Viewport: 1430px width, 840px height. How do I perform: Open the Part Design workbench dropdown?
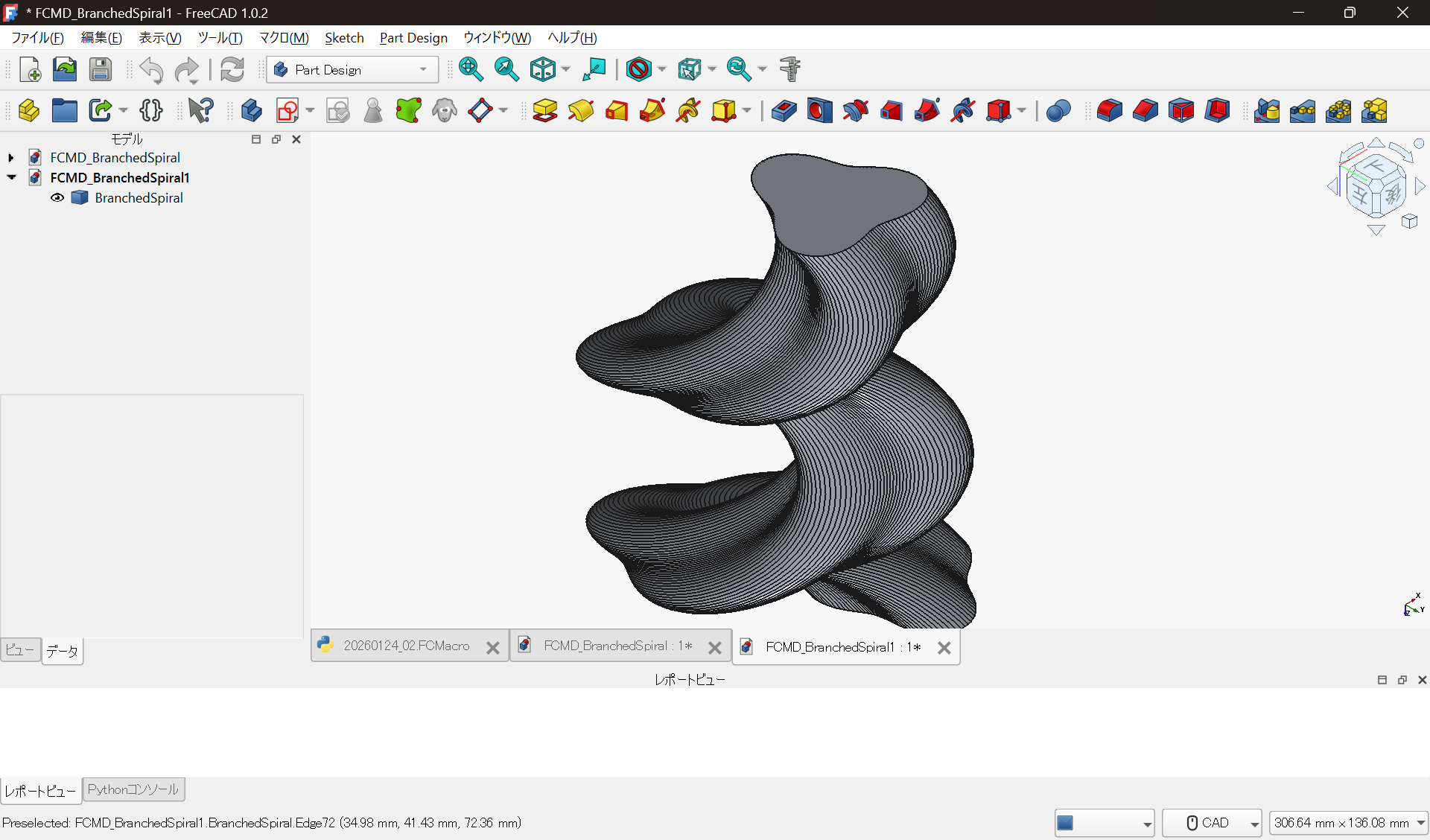352,69
